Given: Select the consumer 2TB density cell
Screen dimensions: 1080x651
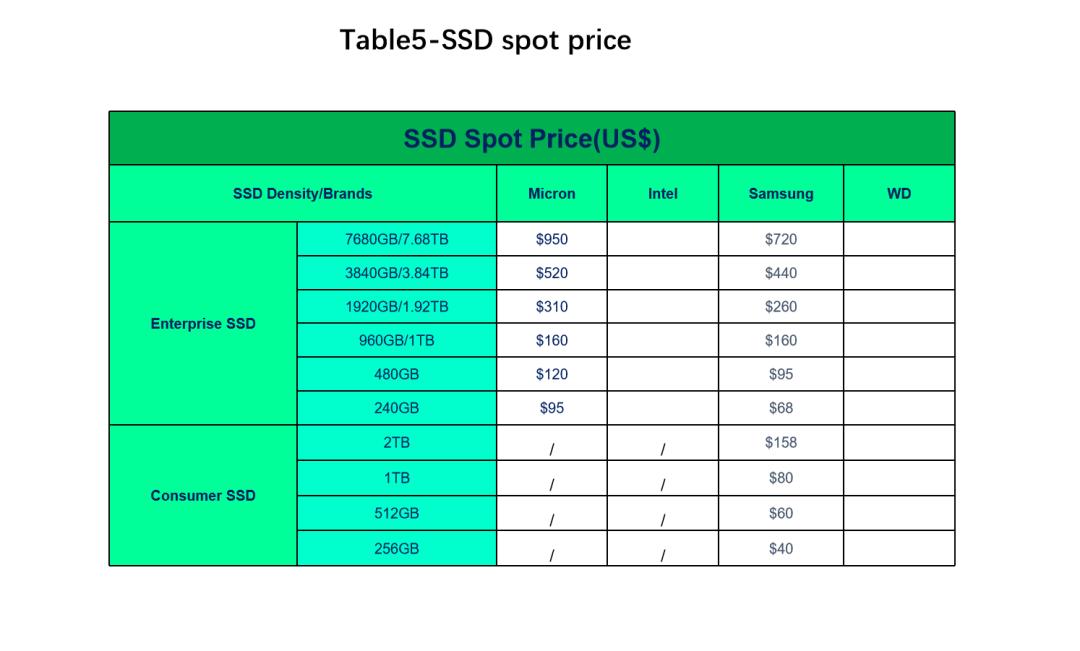Looking at the screenshot, I should (397, 442).
